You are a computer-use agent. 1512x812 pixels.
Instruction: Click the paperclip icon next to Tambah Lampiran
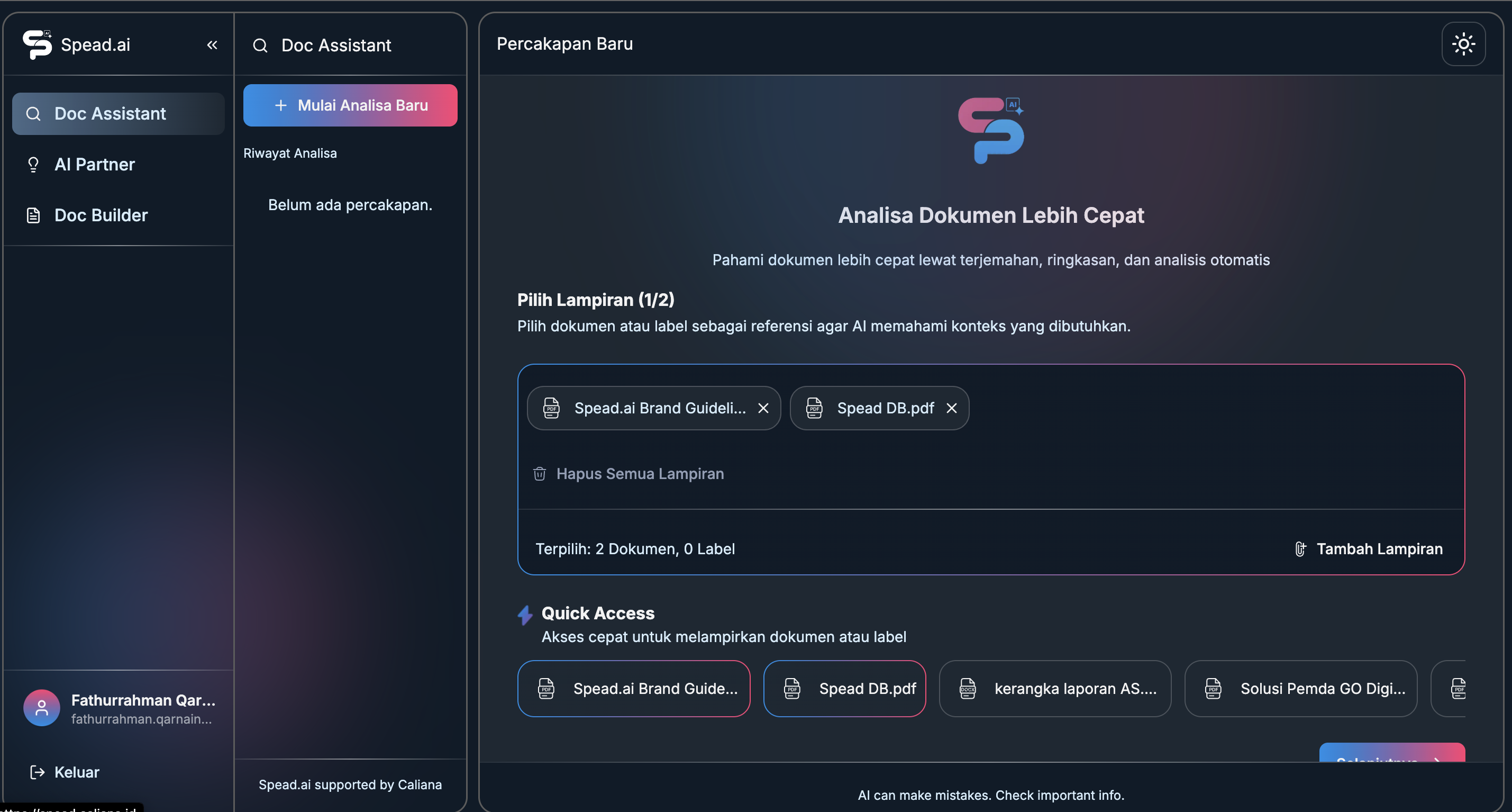1301,548
